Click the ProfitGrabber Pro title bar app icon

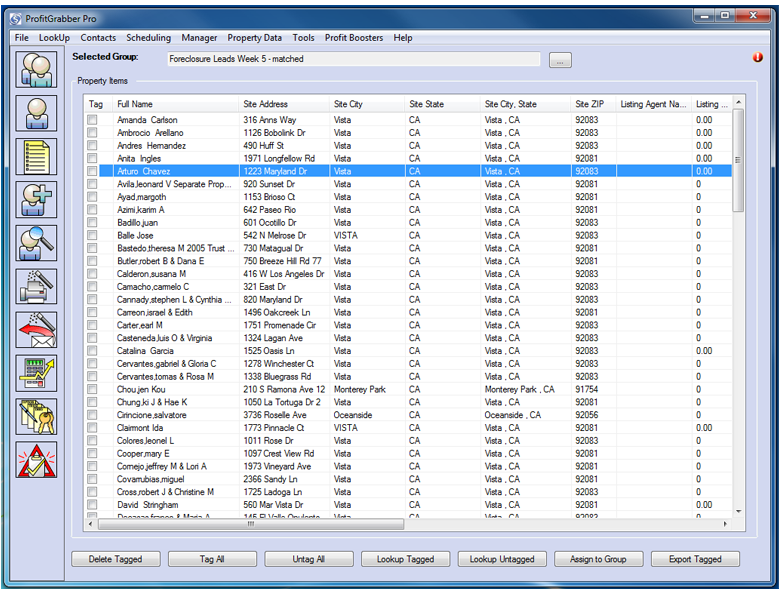[16, 19]
